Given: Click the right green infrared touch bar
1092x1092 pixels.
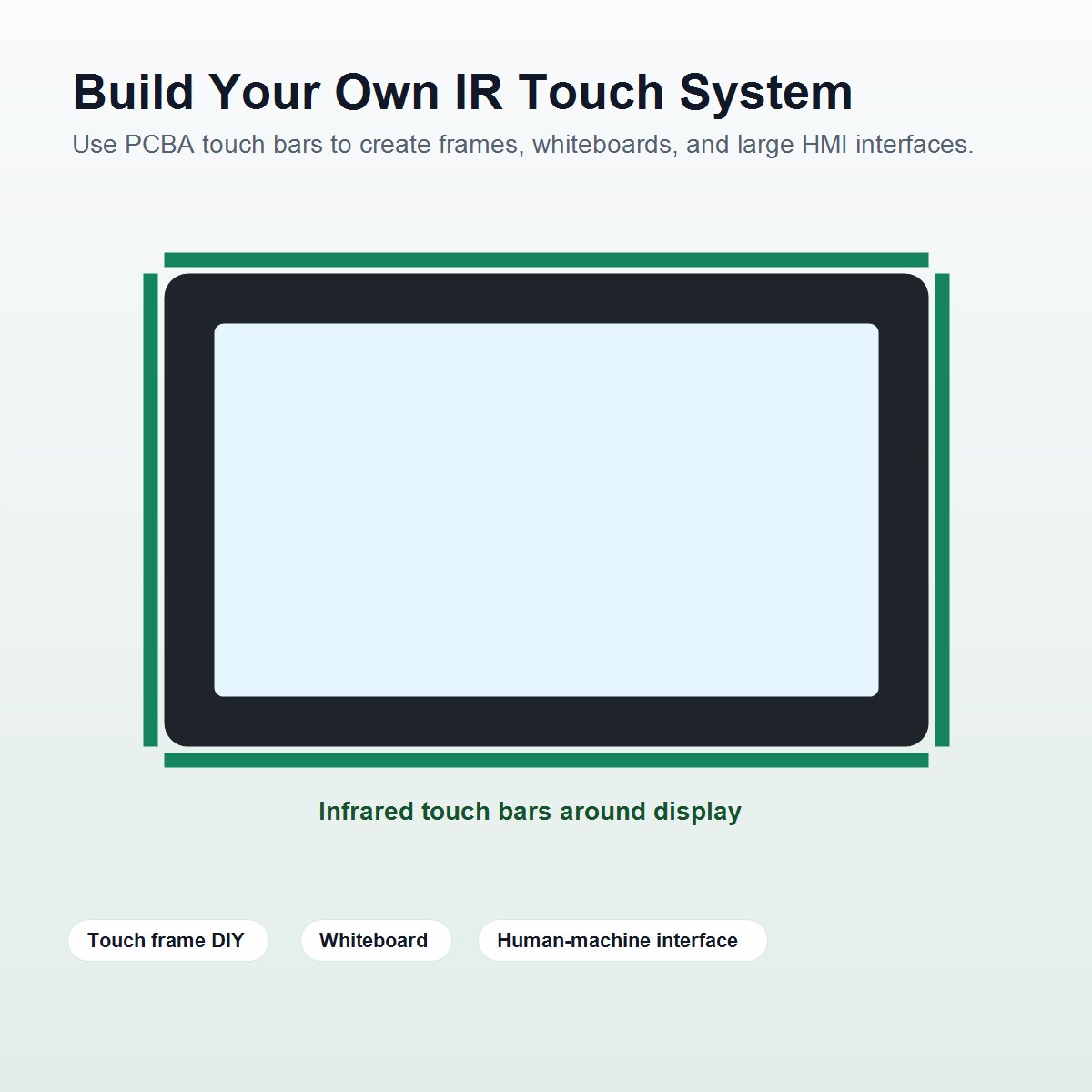Looking at the screenshot, I should coord(942,510).
